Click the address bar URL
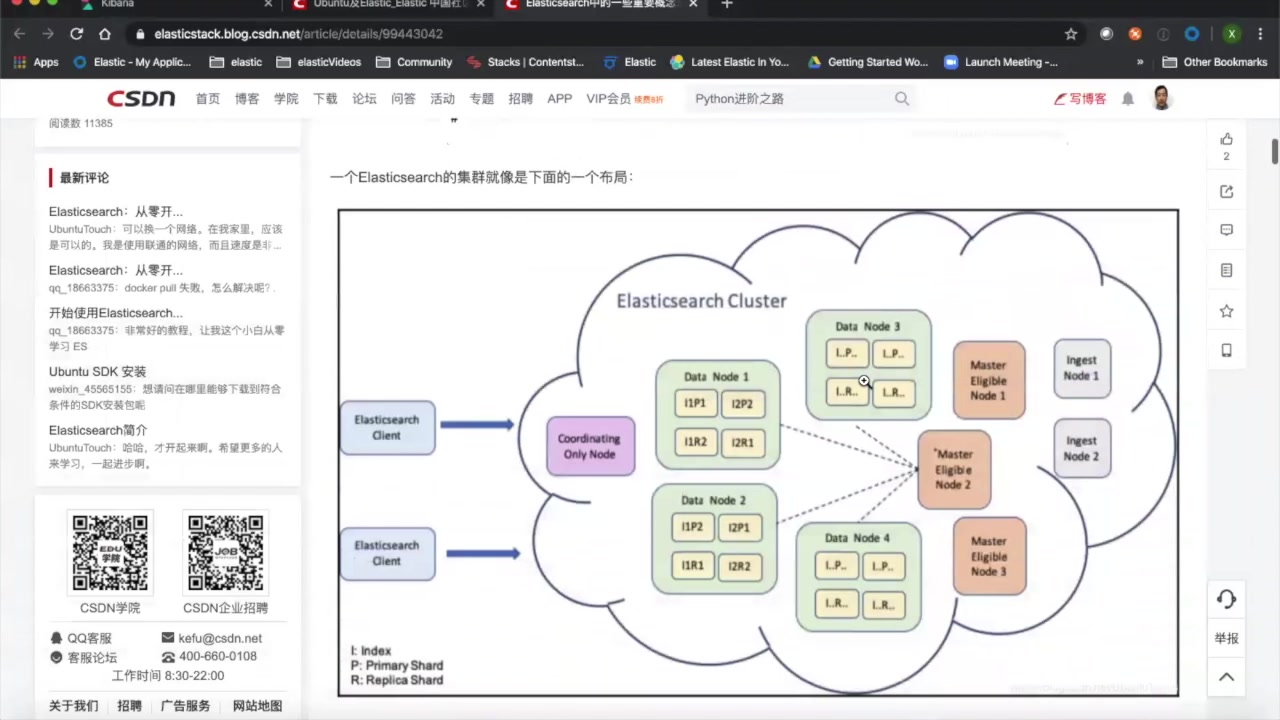This screenshot has height=720, width=1280. [x=298, y=34]
